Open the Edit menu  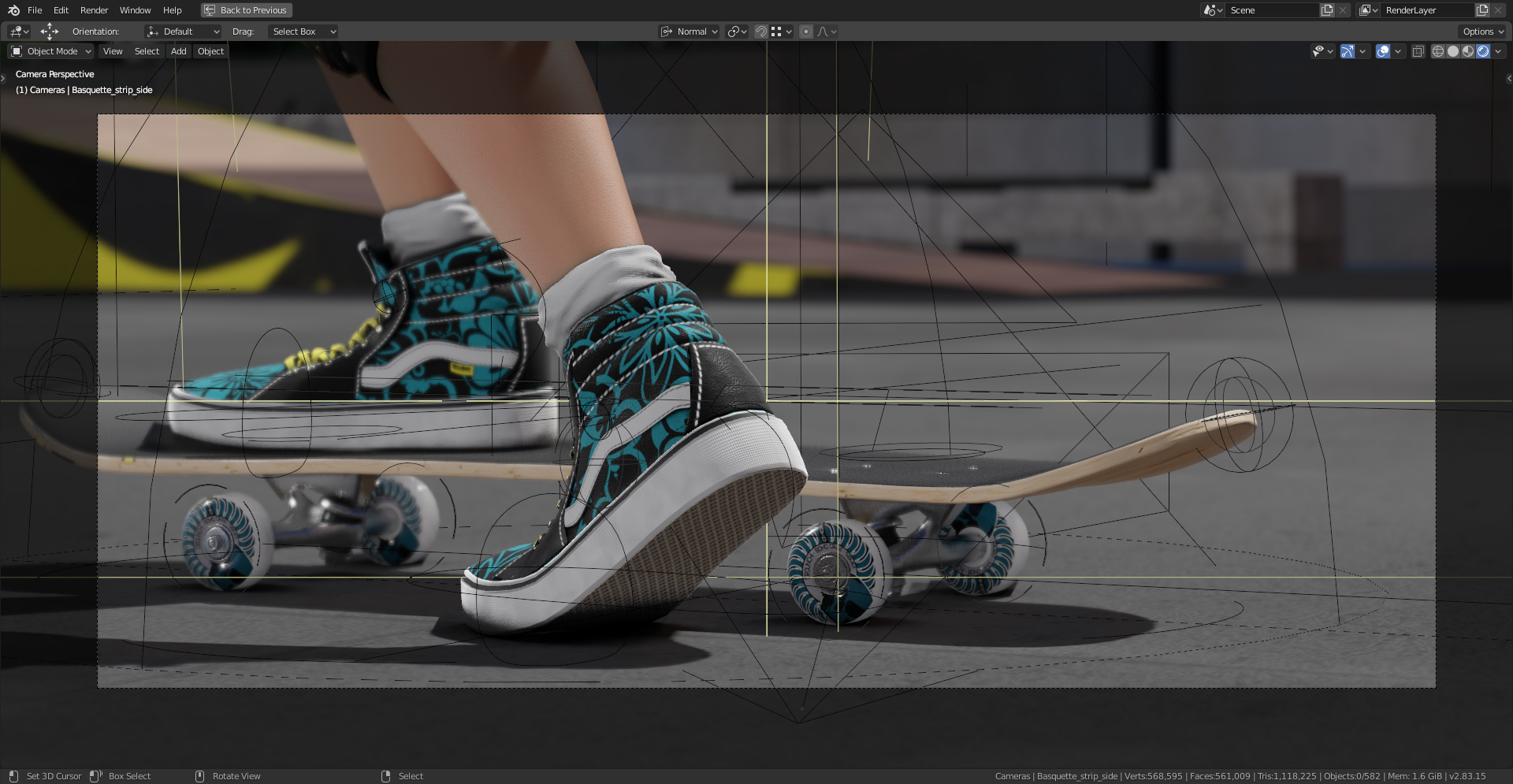click(61, 10)
